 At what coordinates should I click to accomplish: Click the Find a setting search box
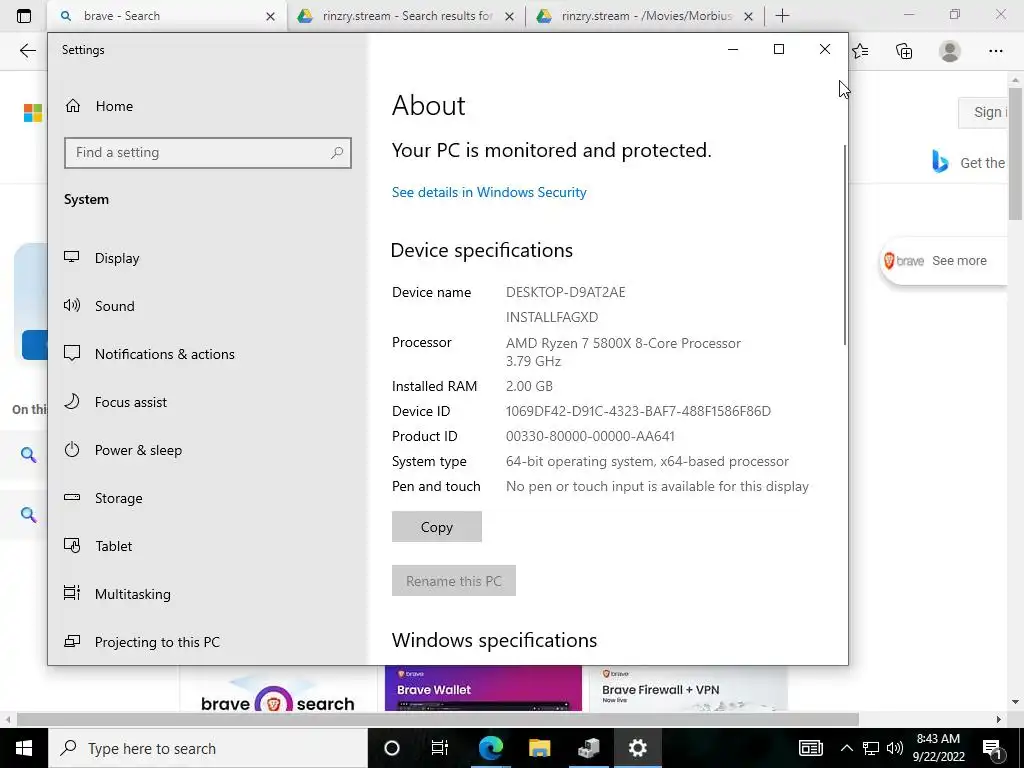coord(208,152)
